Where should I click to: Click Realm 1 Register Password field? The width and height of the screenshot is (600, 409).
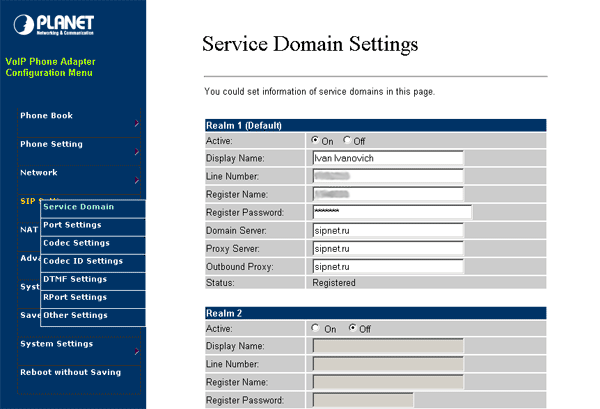(392, 212)
